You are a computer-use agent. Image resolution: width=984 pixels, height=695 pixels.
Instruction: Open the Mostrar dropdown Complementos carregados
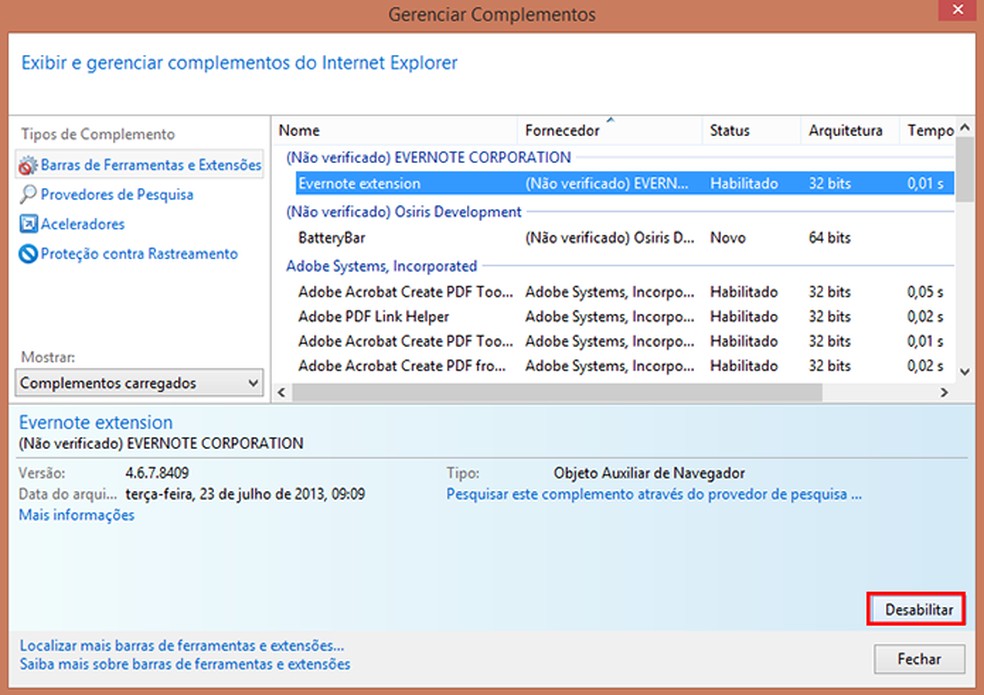point(140,383)
